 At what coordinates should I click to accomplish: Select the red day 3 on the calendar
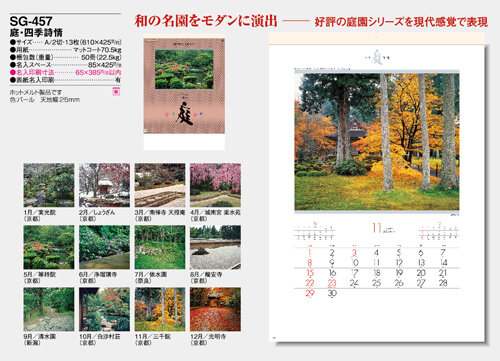tap(354, 253)
